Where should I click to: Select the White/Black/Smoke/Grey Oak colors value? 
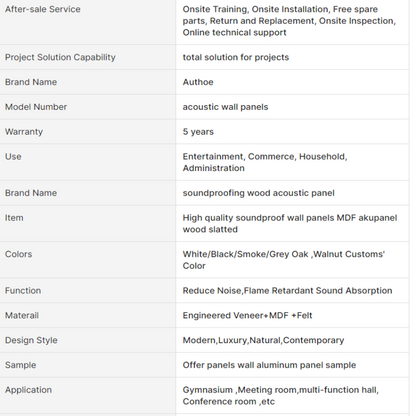[284, 260]
